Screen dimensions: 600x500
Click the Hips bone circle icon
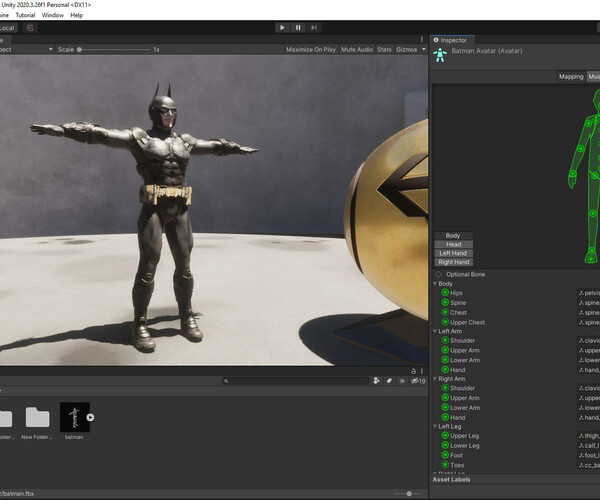445,293
